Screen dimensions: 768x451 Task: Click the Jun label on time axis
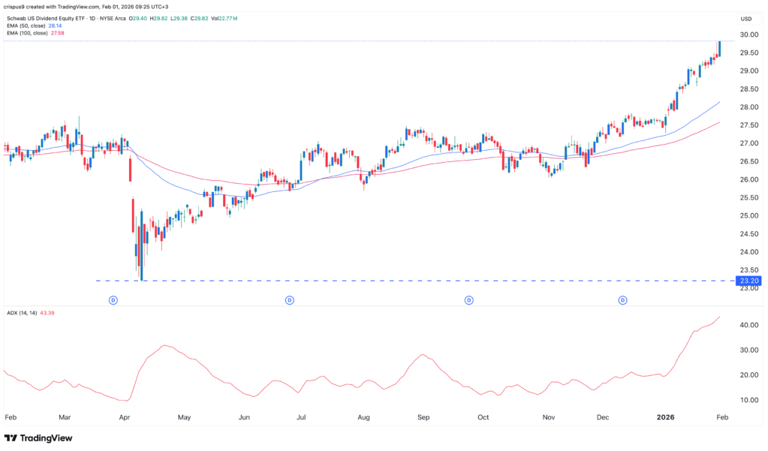[x=244, y=417]
